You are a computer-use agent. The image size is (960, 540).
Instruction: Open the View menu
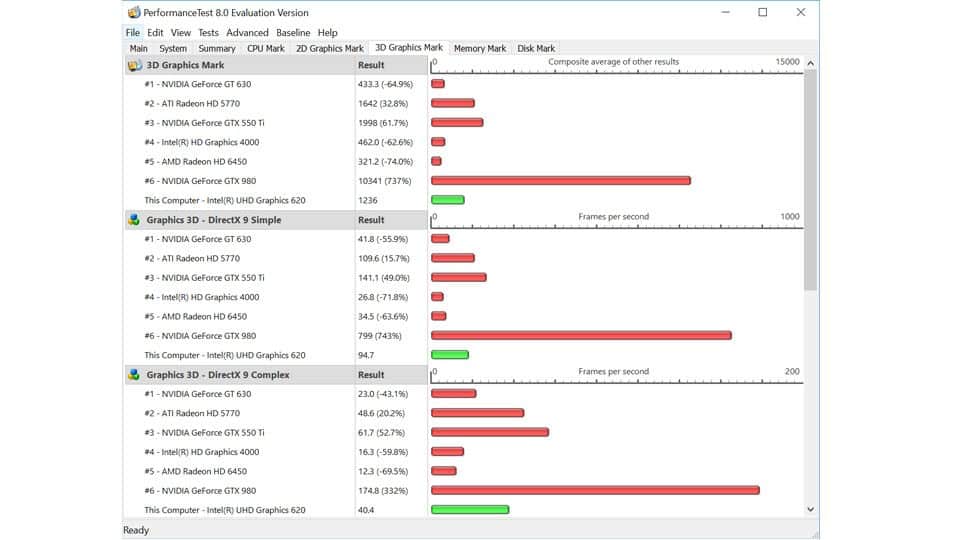(181, 32)
